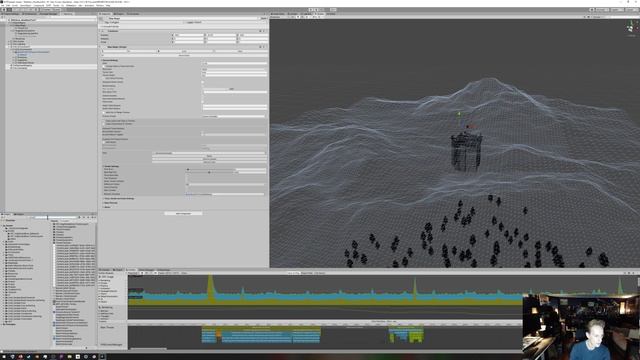Click the Unity Play button in the top toolbar

click(x=311, y=9)
